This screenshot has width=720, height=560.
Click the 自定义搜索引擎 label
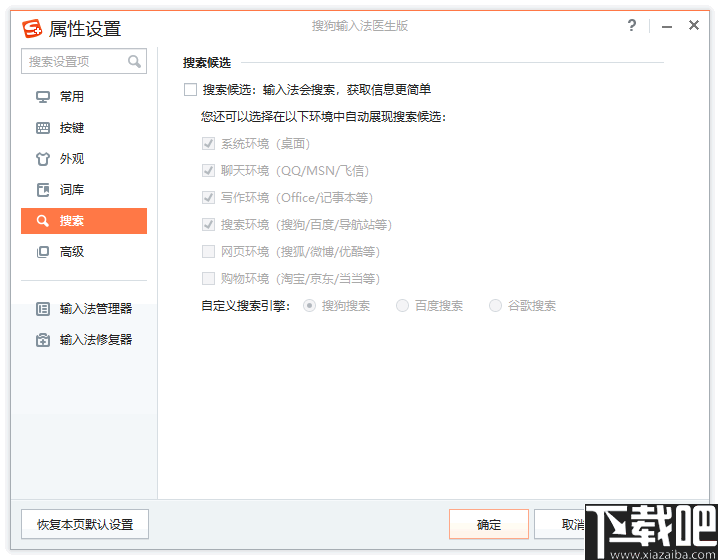point(246,306)
